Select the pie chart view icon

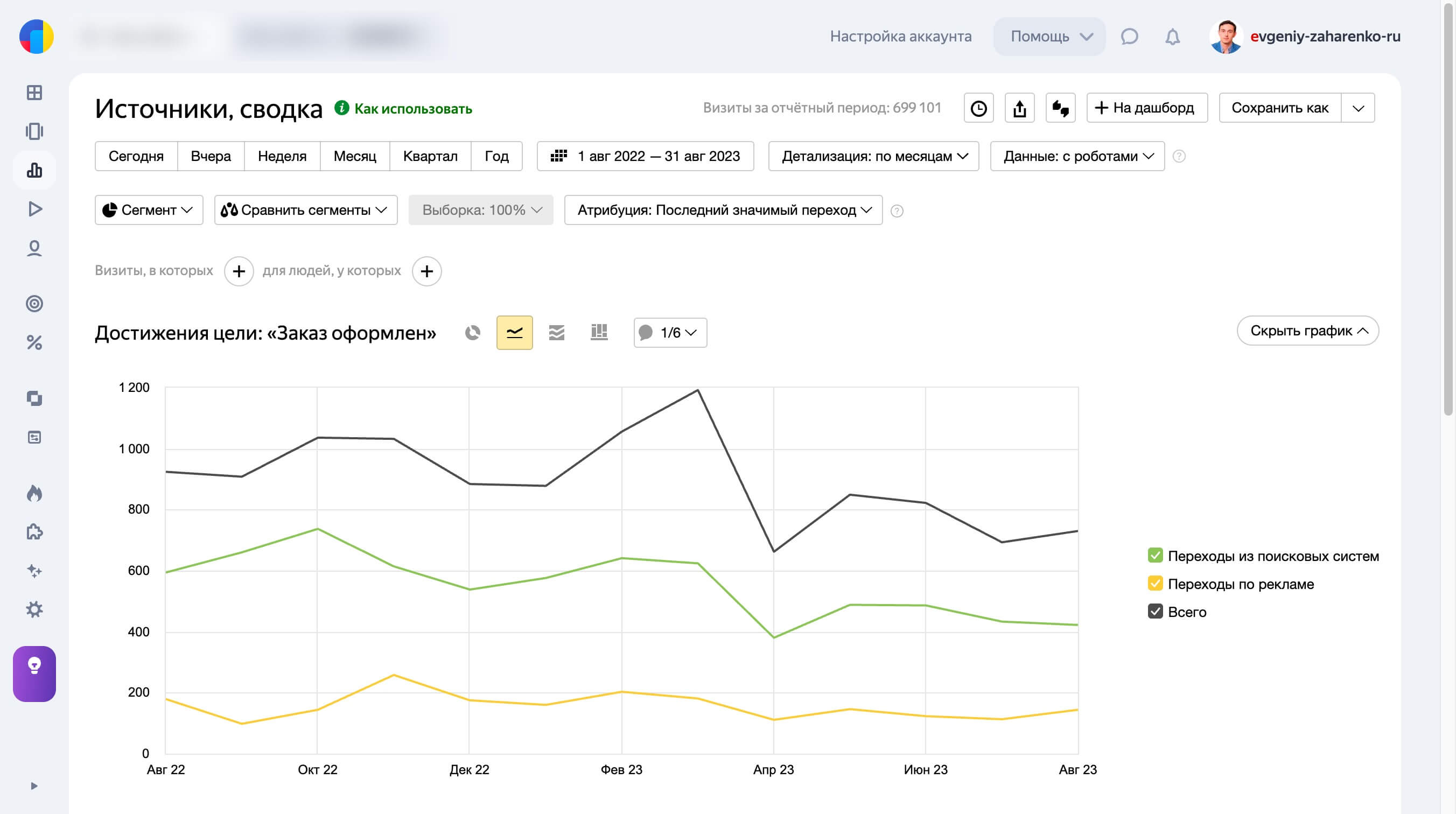(473, 332)
